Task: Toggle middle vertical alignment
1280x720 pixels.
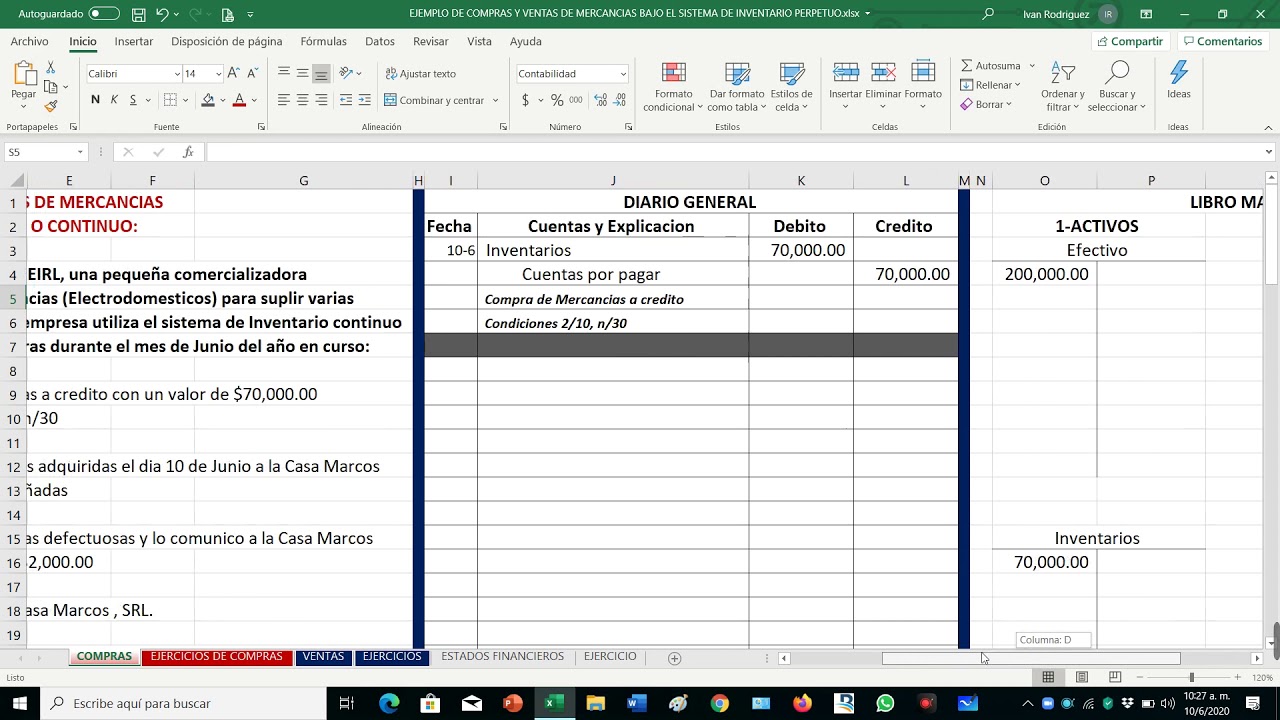Action: (302, 73)
